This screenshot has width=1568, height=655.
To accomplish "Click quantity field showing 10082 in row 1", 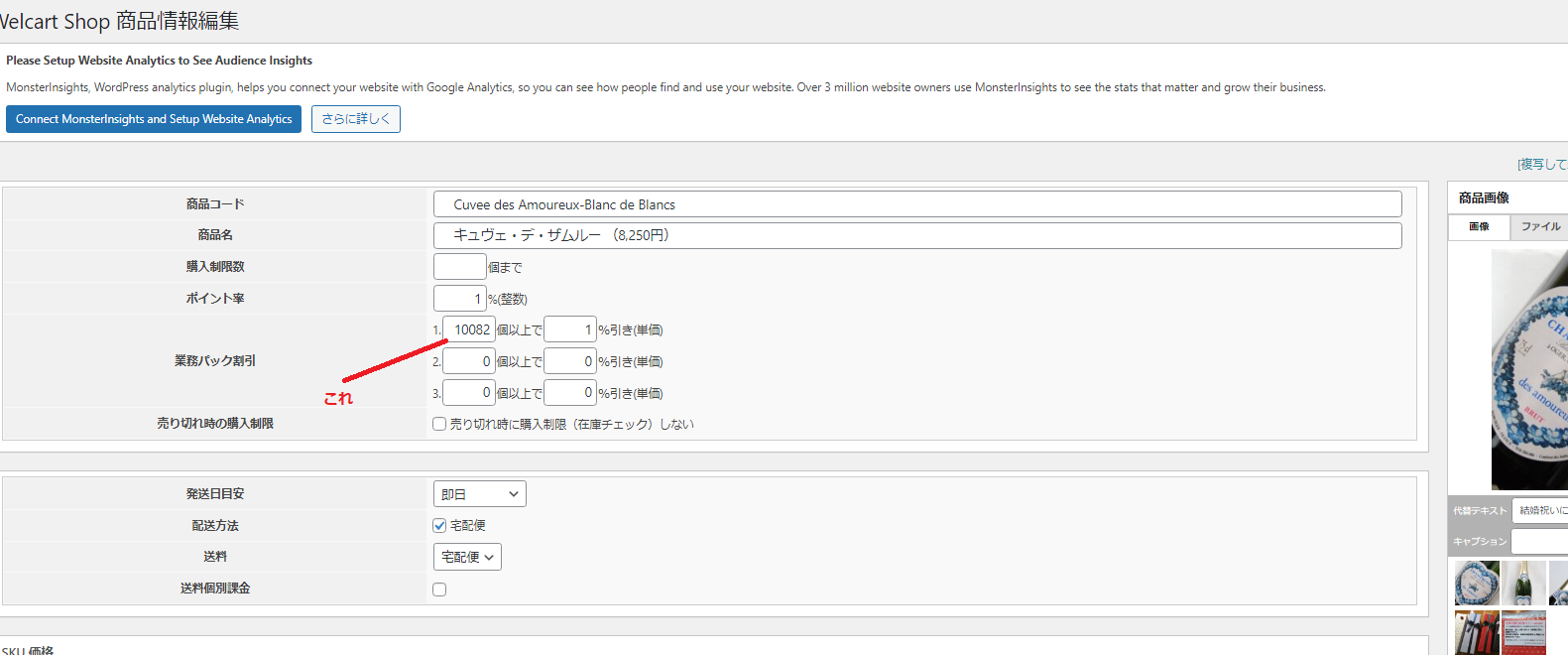I will 468,329.
